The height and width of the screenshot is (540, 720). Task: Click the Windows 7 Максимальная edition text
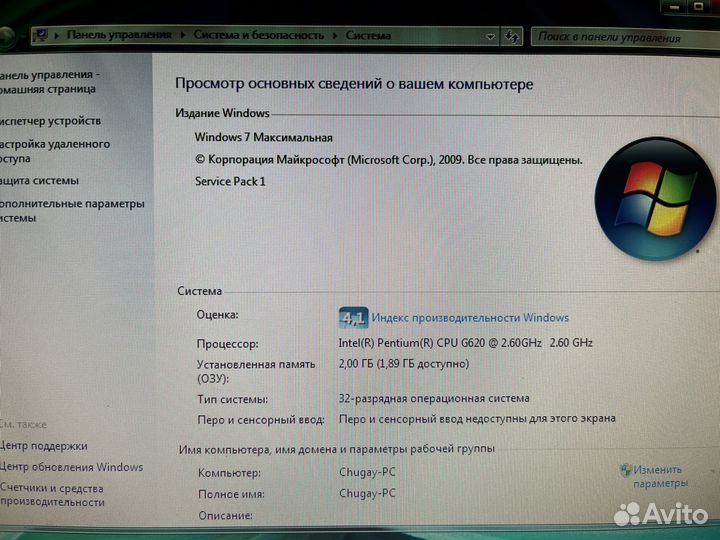(x=264, y=137)
